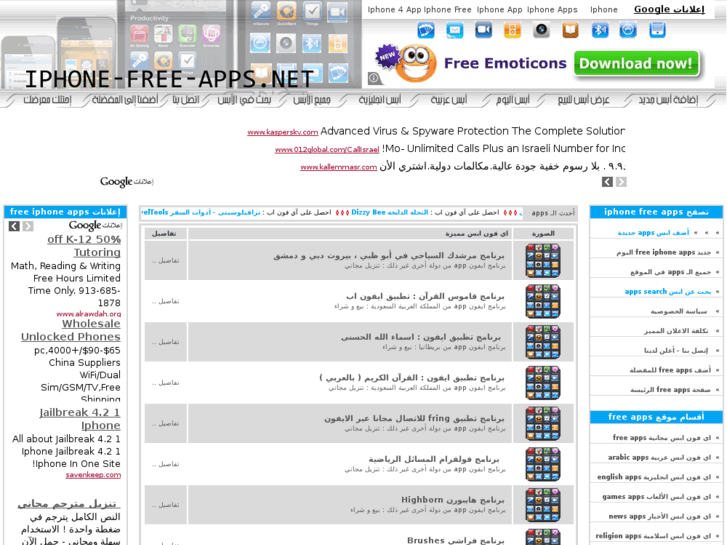Click the book icon in the banner ad

coord(570,30)
